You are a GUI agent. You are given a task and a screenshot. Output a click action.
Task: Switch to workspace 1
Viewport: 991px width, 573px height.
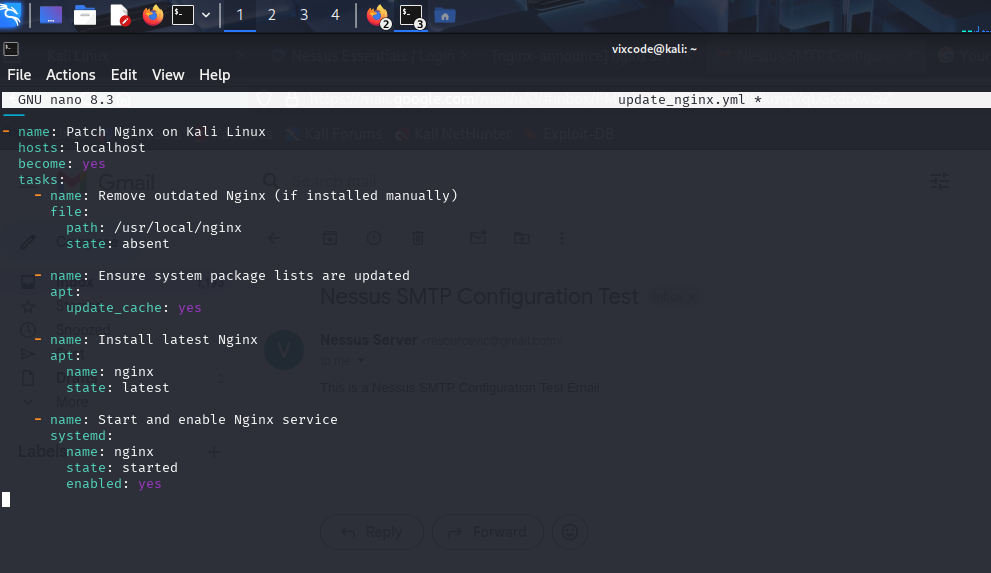click(240, 15)
